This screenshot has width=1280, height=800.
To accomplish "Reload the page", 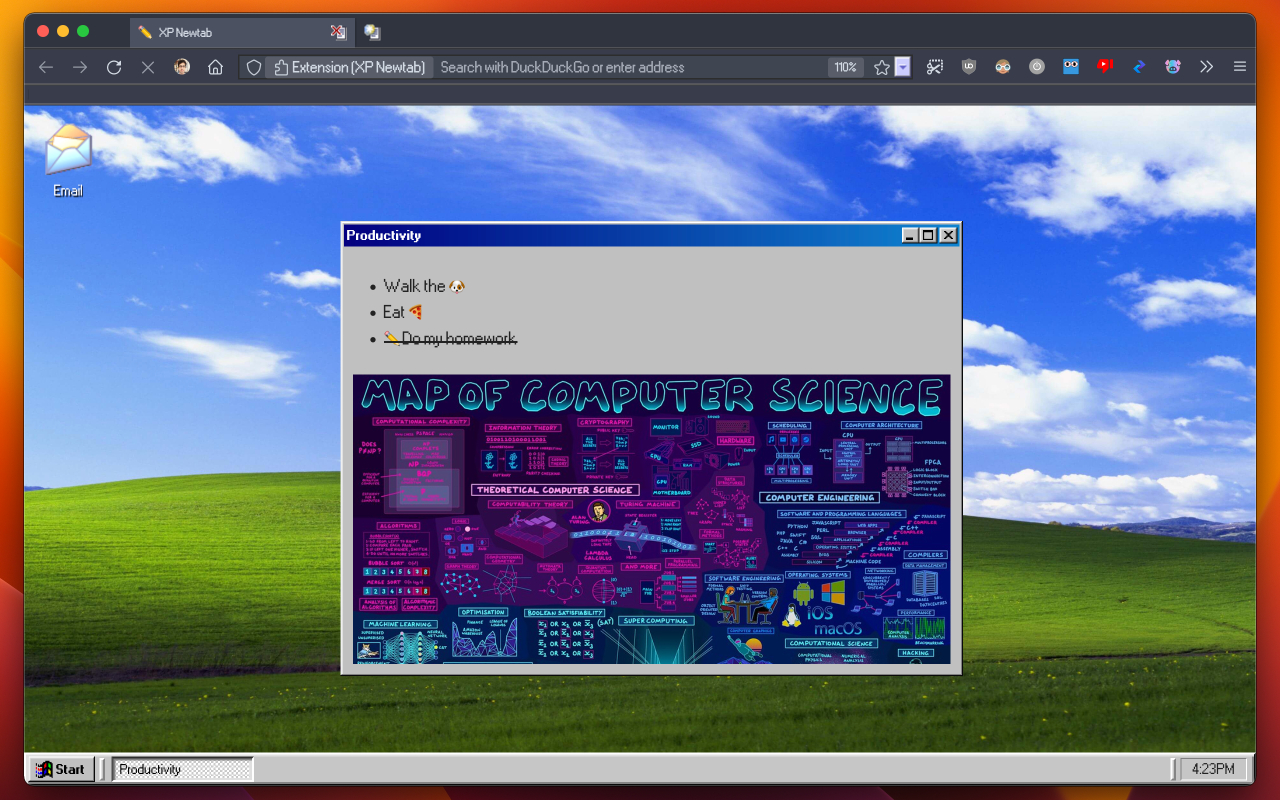I will coord(114,67).
